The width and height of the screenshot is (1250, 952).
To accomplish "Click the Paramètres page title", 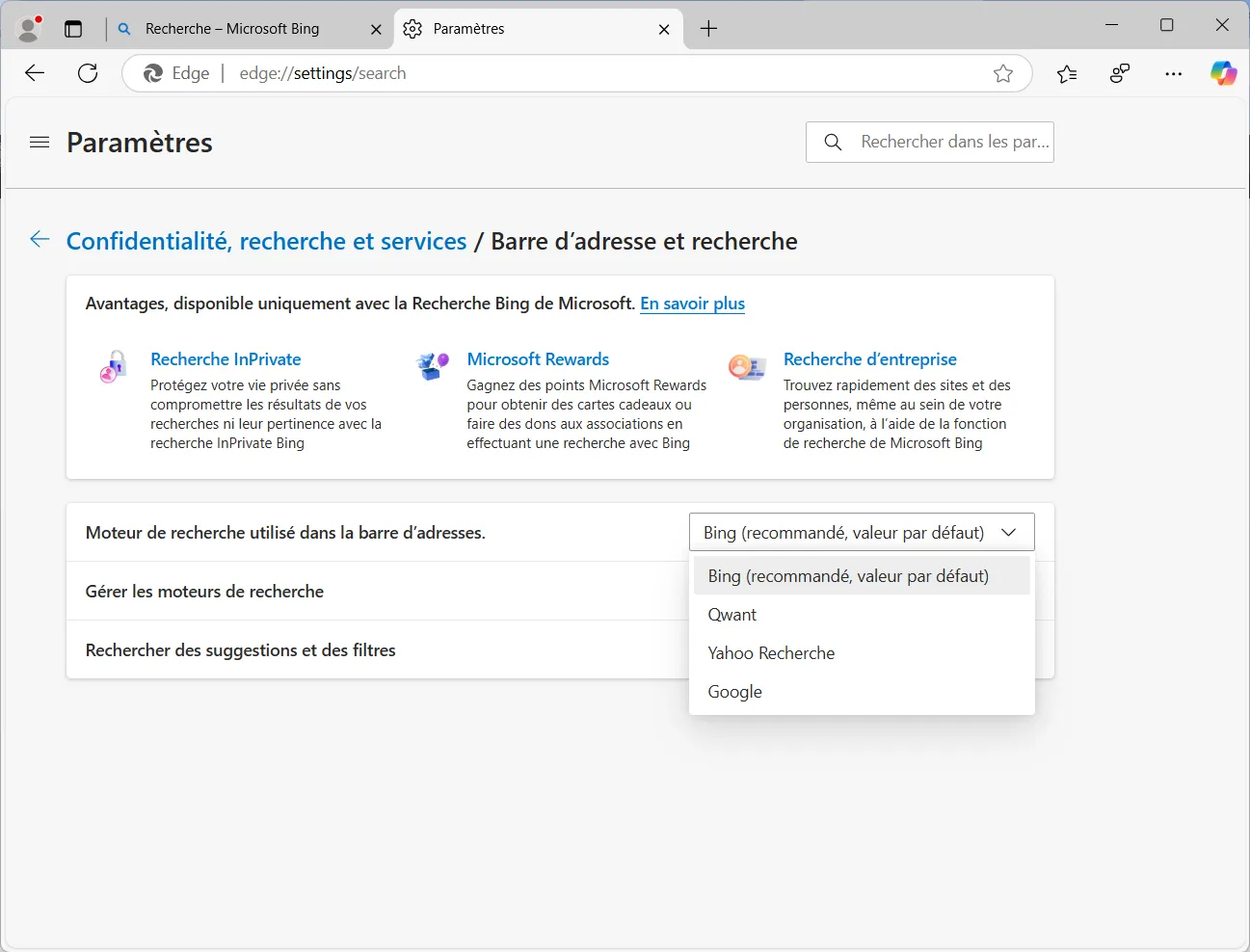I will [140, 143].
